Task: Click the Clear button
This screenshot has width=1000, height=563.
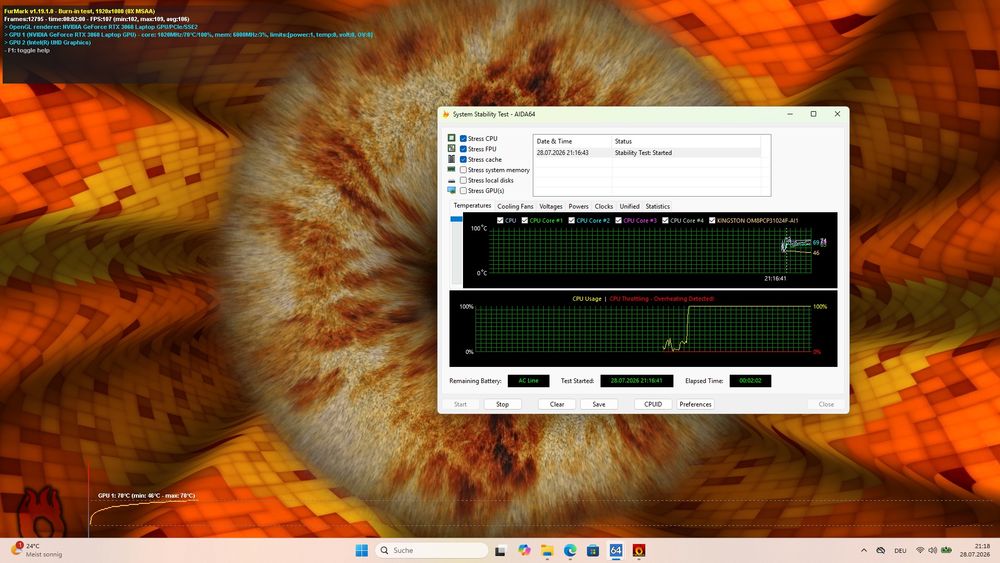Action: tap(557, 404)
